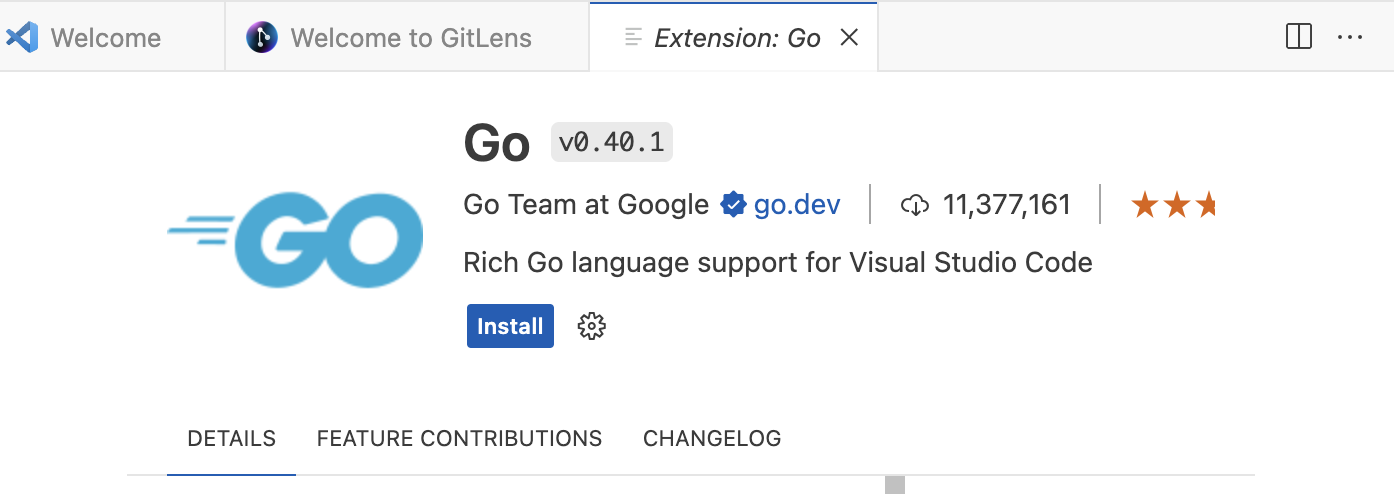This screenshot has width=1394, height=494.
Task: Click the Extension: Go tab file icon
Action: [x=632, y=38]
